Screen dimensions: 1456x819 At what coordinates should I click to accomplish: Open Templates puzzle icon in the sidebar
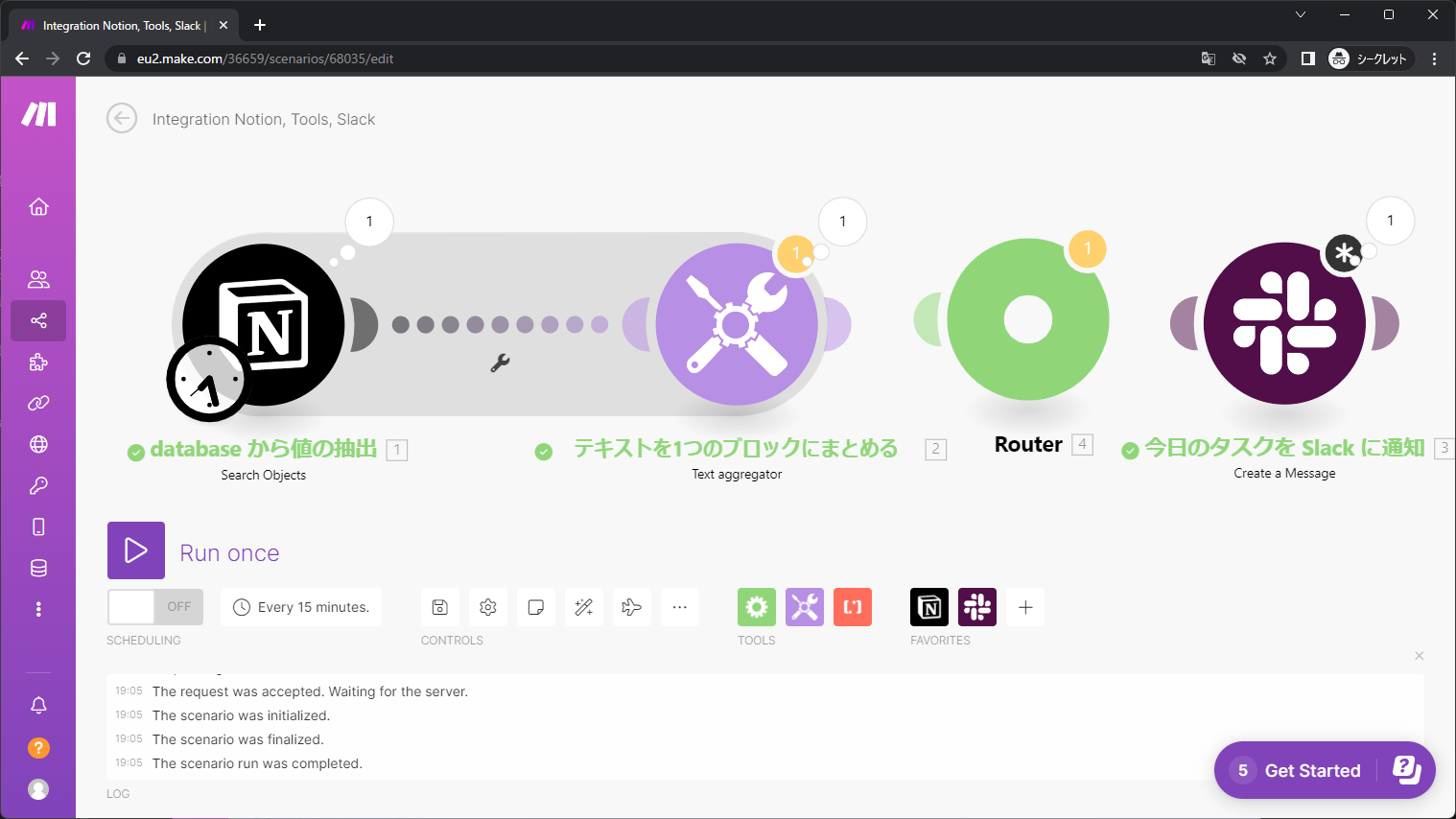(38, 362)
